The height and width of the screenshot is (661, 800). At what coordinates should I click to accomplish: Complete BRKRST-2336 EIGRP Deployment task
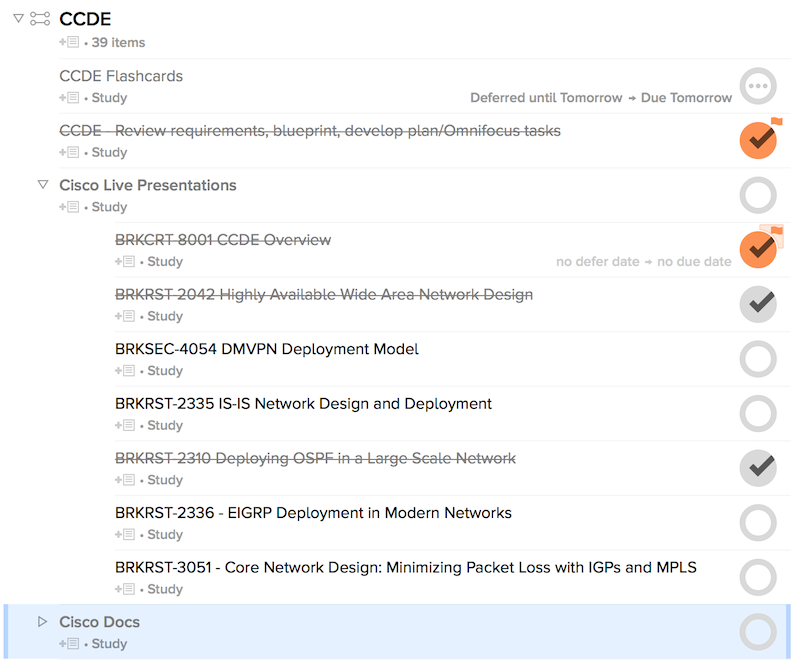pos(758,522)
